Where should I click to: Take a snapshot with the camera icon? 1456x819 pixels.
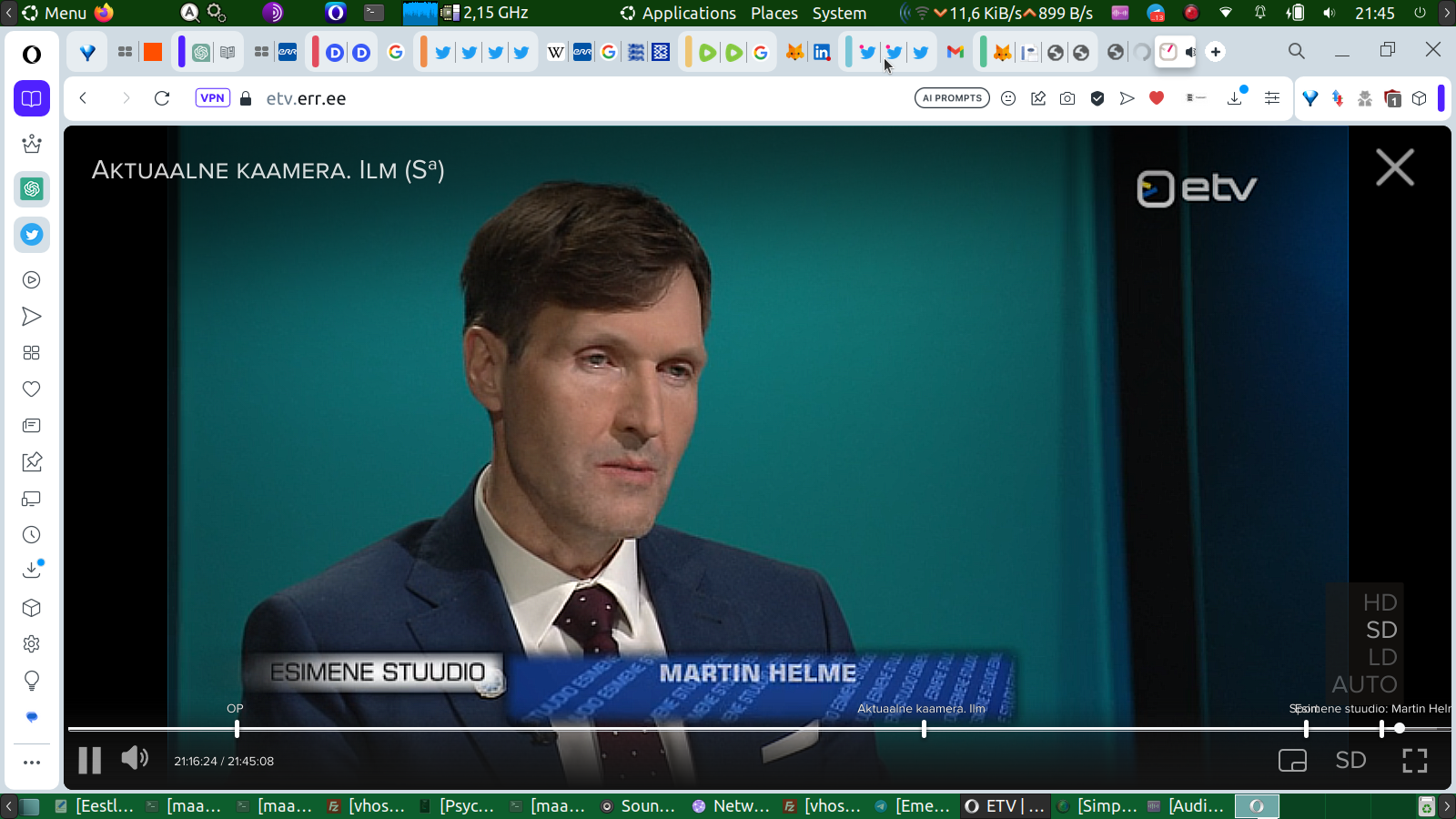pos(1067,98)
